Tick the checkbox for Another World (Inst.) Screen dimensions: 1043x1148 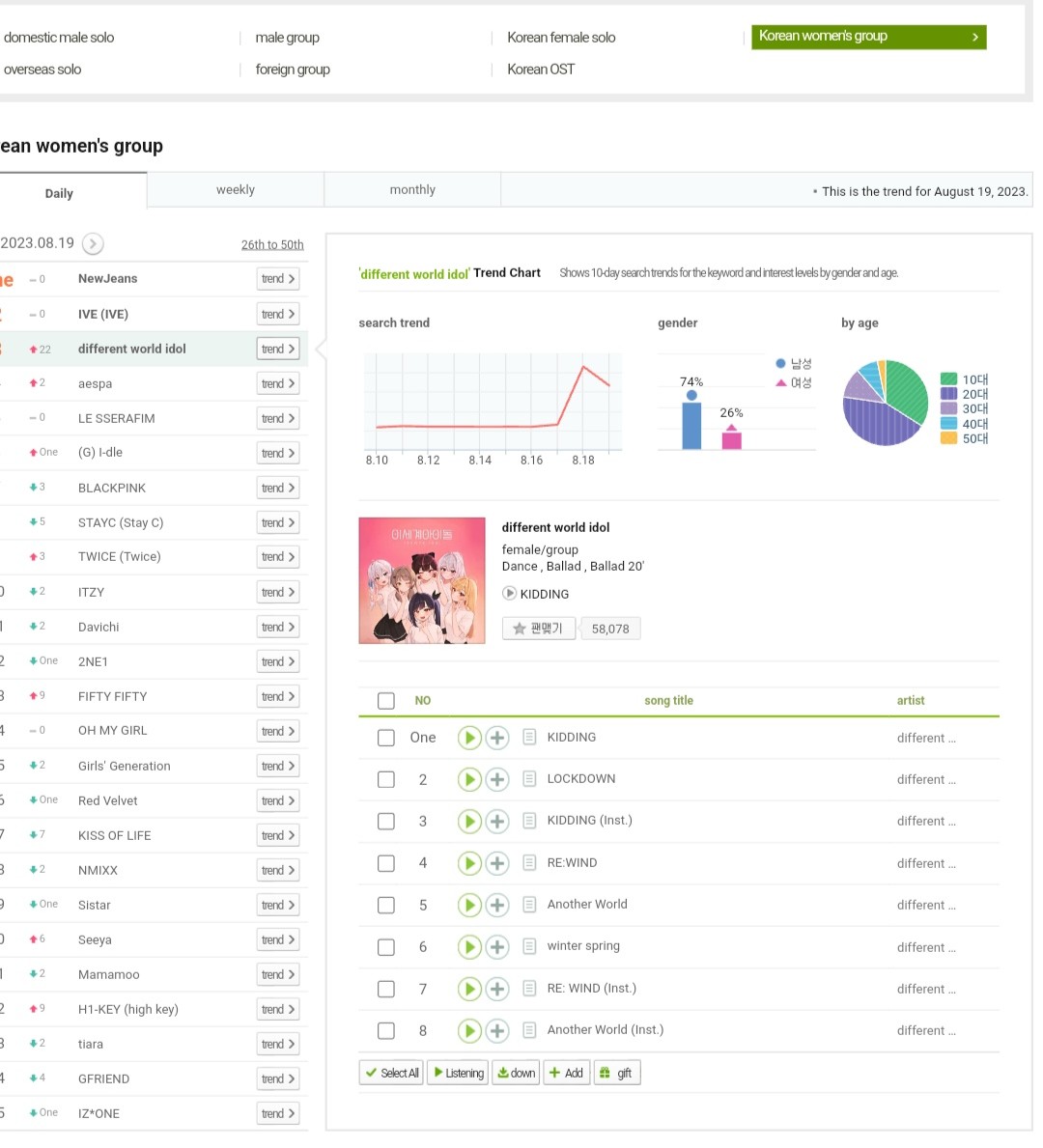click(x=386, y=1031)
